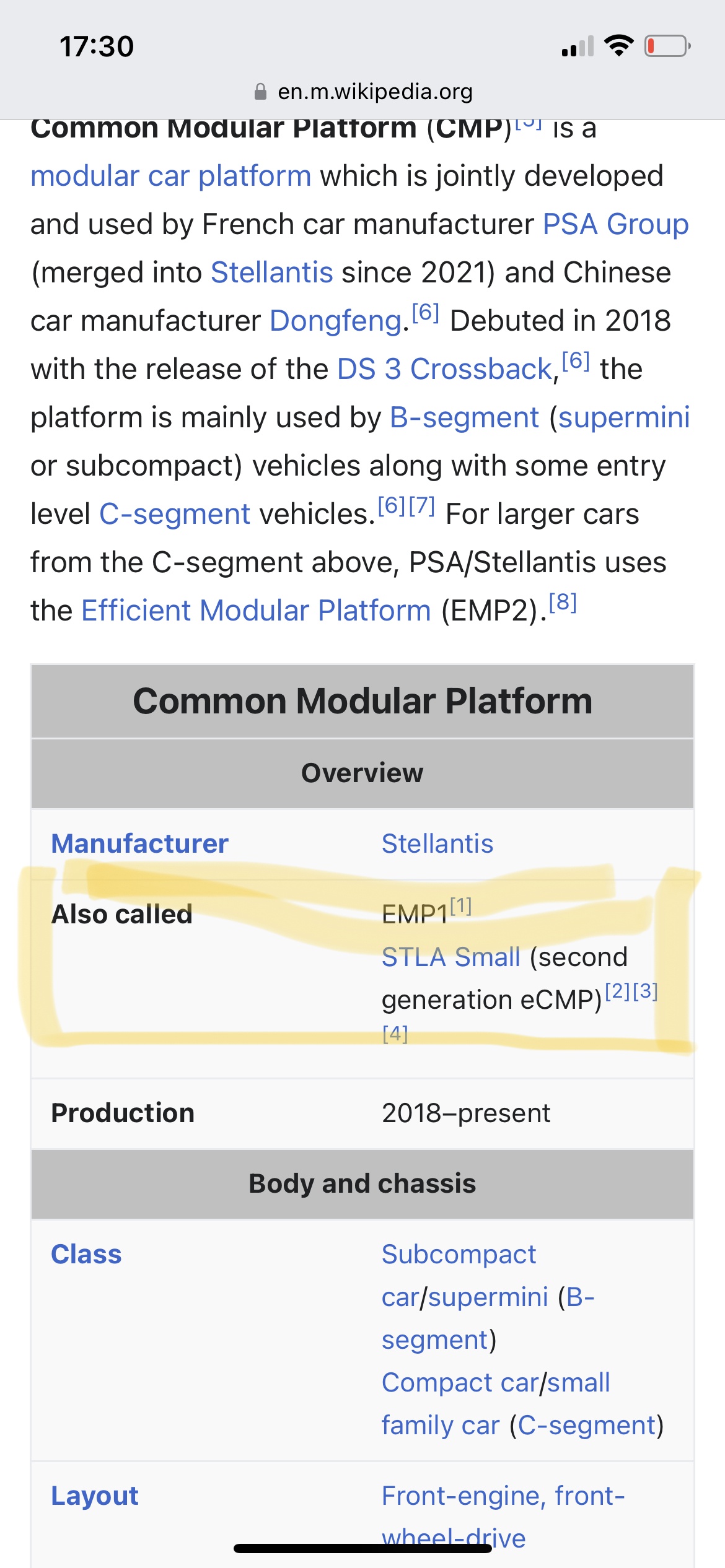The image size is (725, 1568).
Task: Tap the cellular signal bars icon
Action: 578,46
